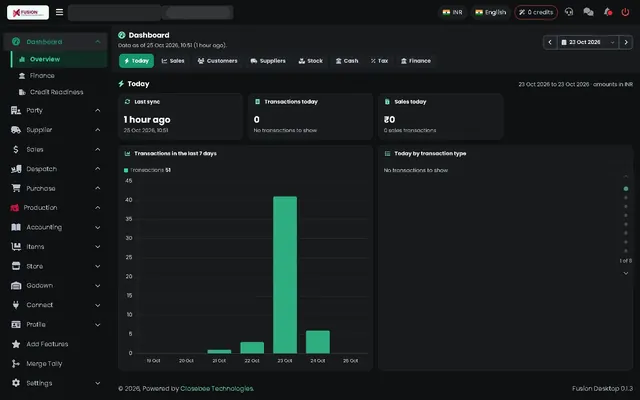Screen dimensions: 640x400
Task: Click the 23 Oct chart bar
Action: coord(285,275)
